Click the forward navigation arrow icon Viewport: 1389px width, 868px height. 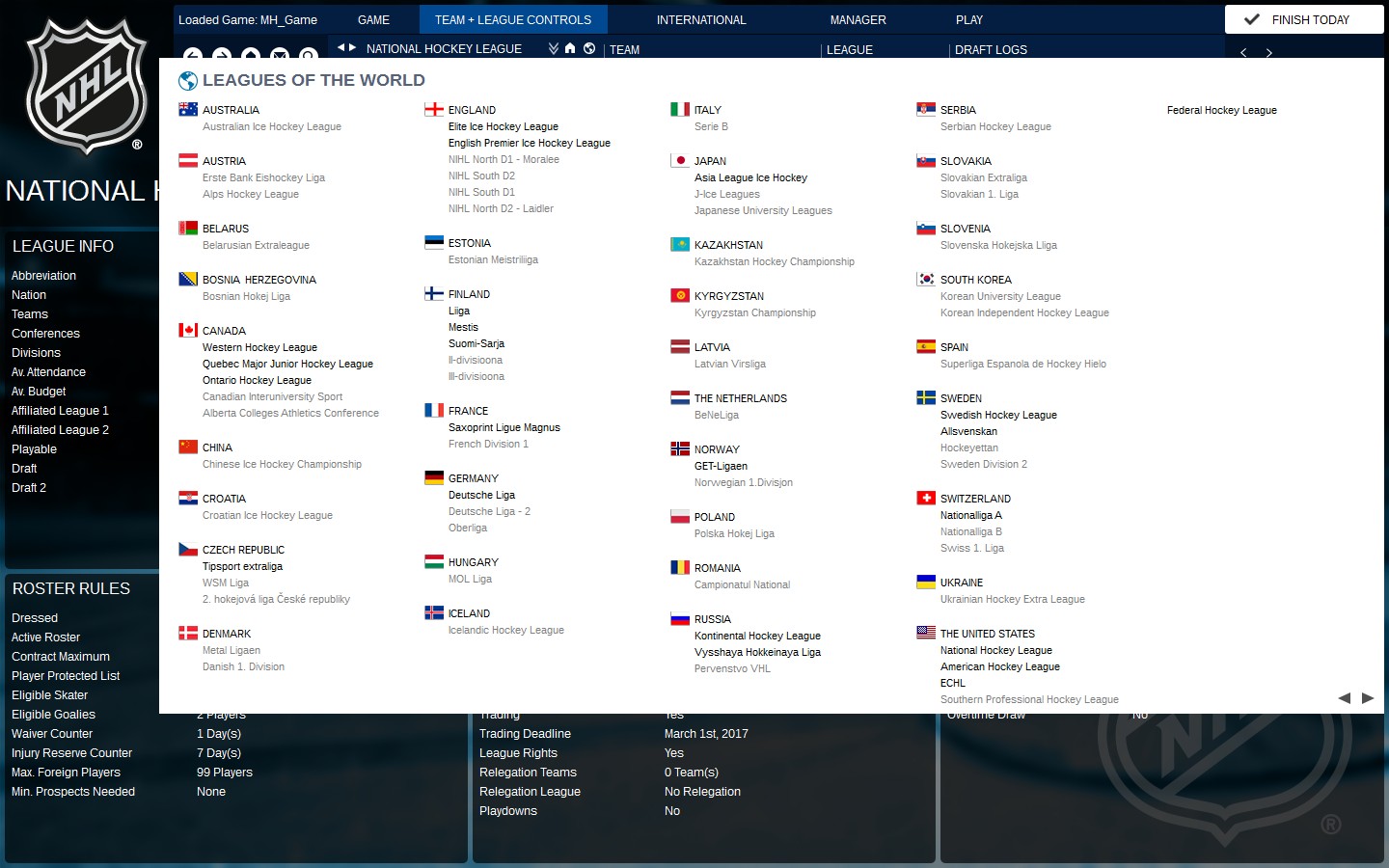point(222,54)
